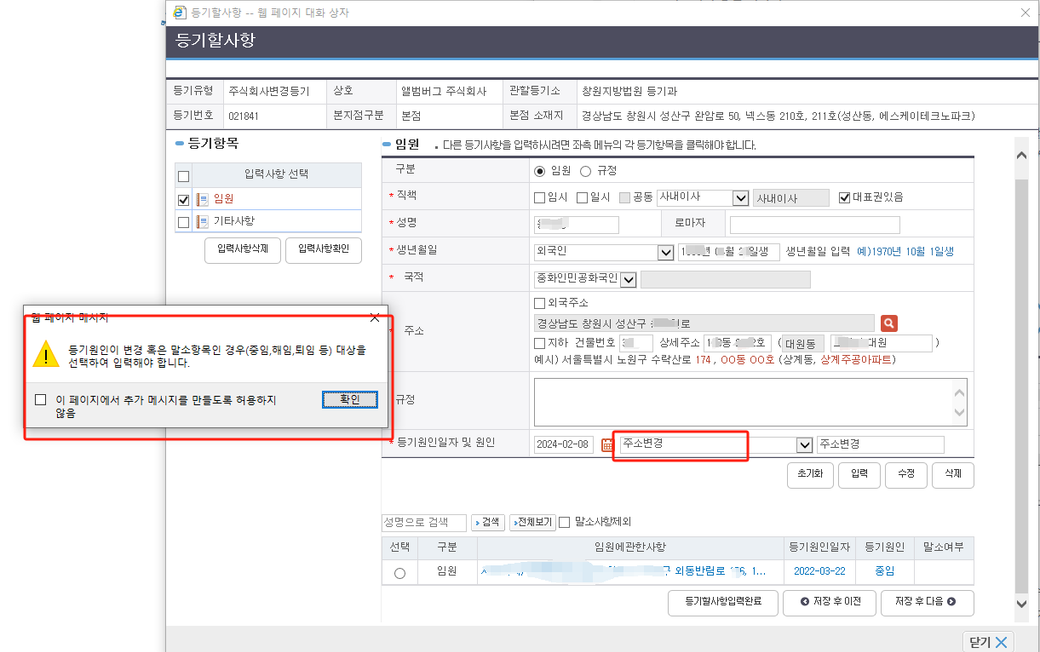1040x652 pixels.
Task: Click the yellow warning triangle icon
Action: point(46,354)
